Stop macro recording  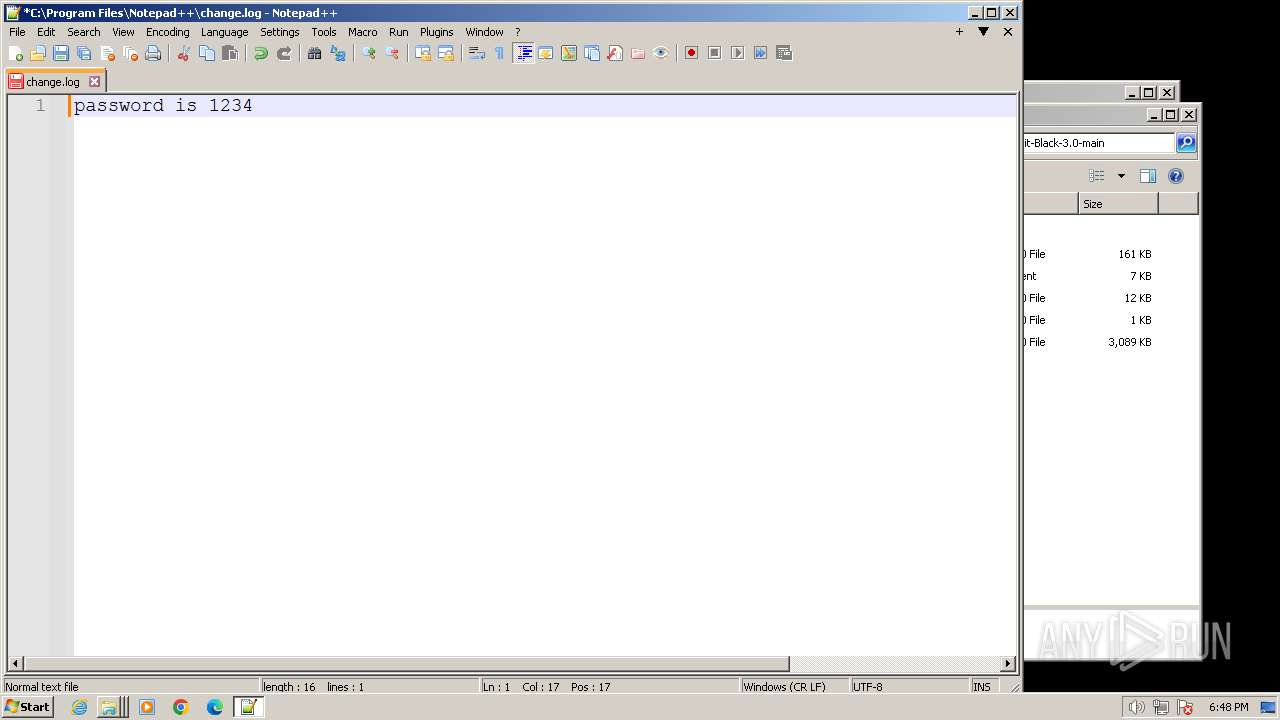pos(714,53)
